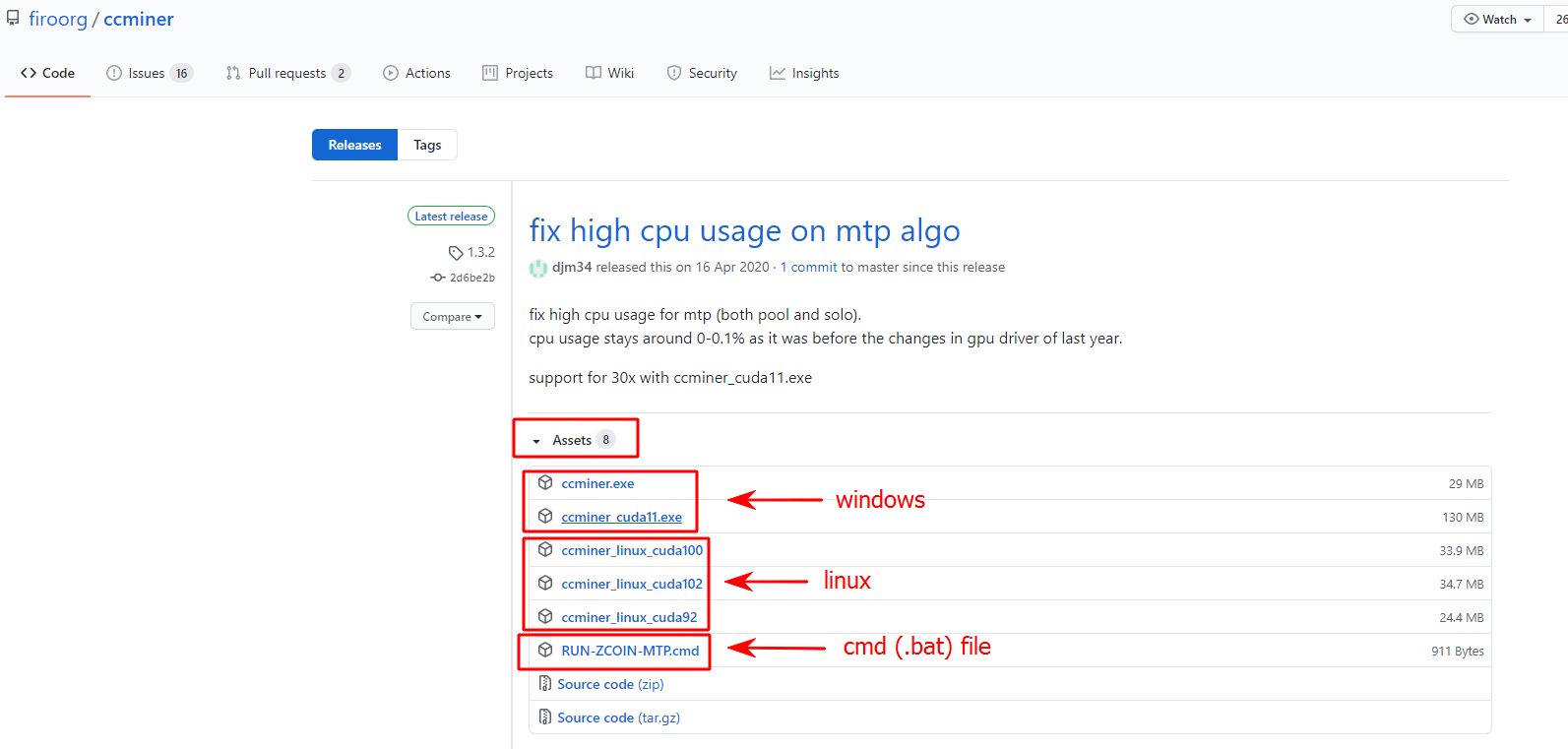Click the '130 MB' file size text
This screenshot has height=749, width=1568.
tap(1463, 517)
